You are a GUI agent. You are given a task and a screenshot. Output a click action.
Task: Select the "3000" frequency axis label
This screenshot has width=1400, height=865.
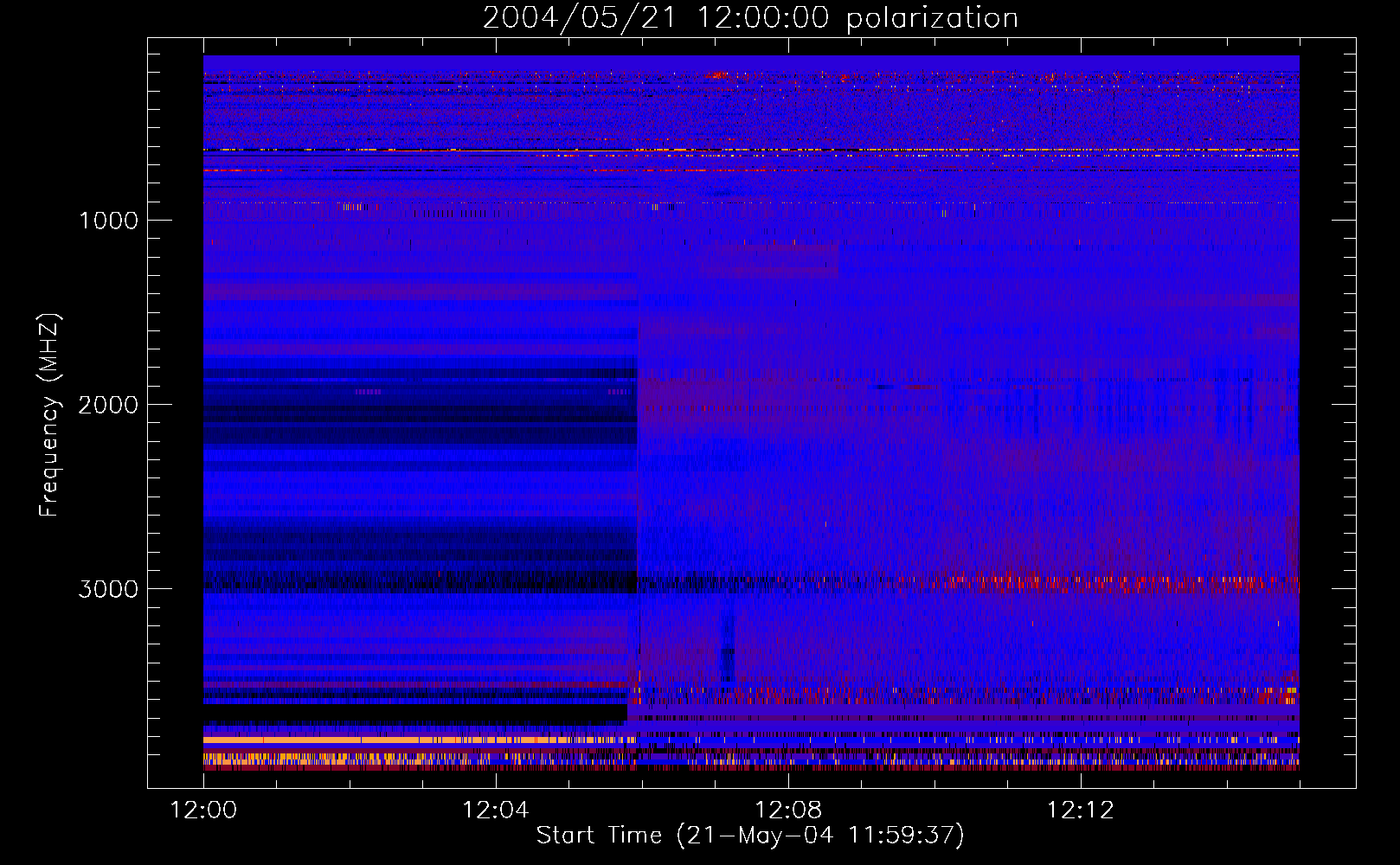click(108, 589)
